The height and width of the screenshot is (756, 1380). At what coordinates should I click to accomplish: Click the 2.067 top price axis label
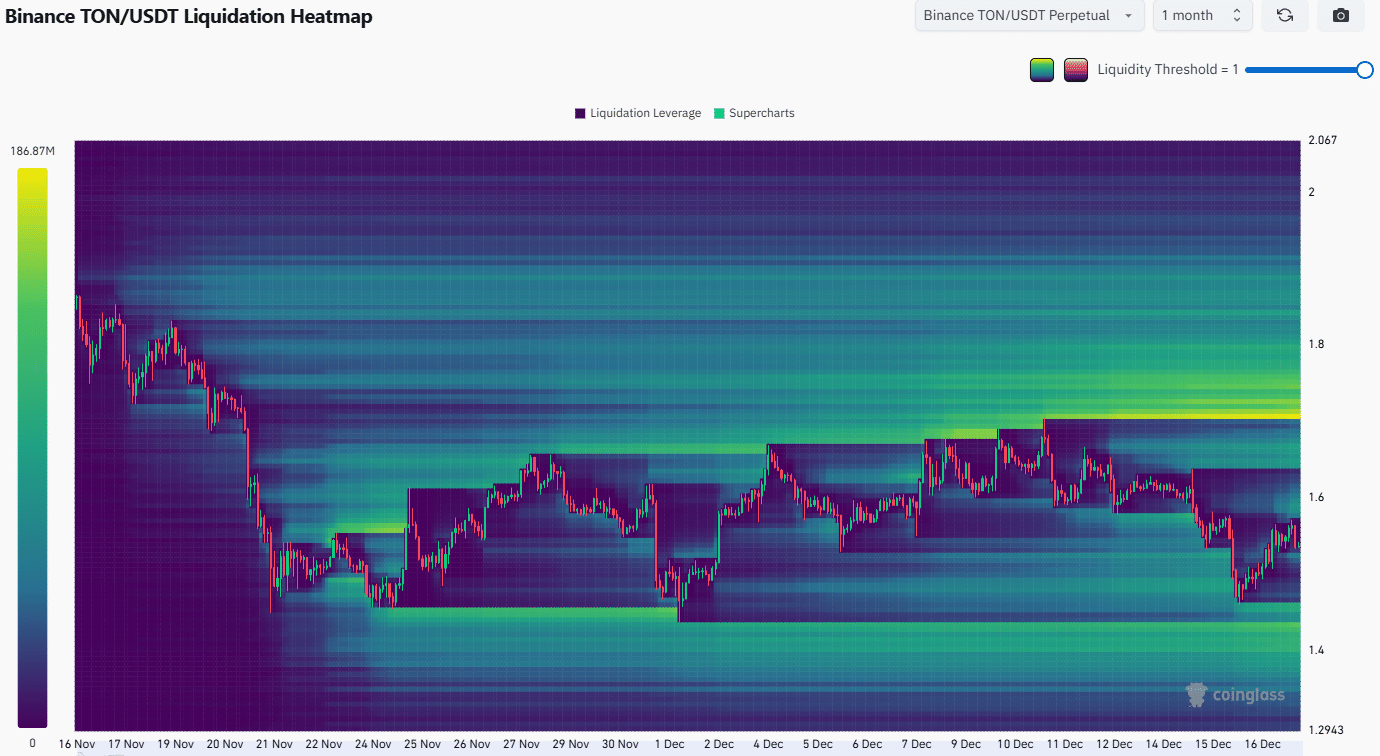[x=1322, y=140]
